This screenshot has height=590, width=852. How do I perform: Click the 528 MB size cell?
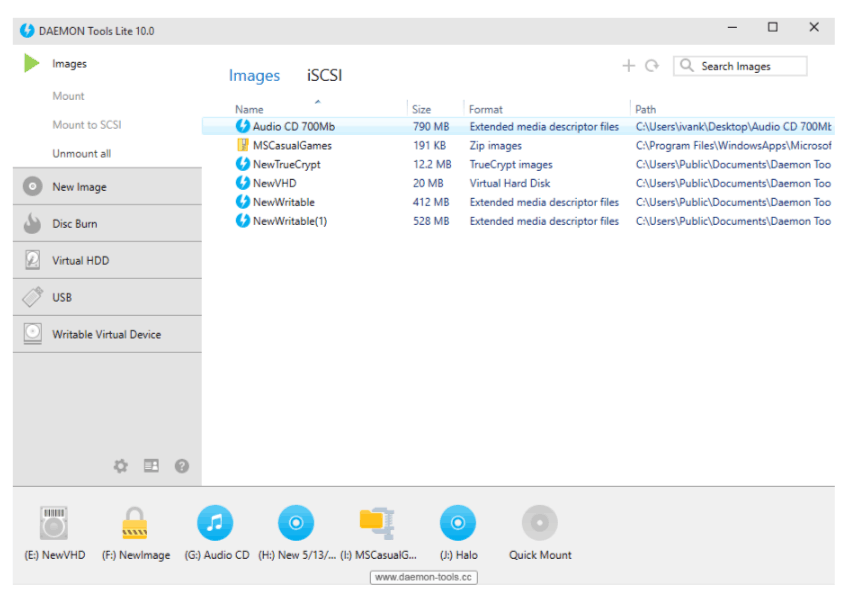(431, 221)
